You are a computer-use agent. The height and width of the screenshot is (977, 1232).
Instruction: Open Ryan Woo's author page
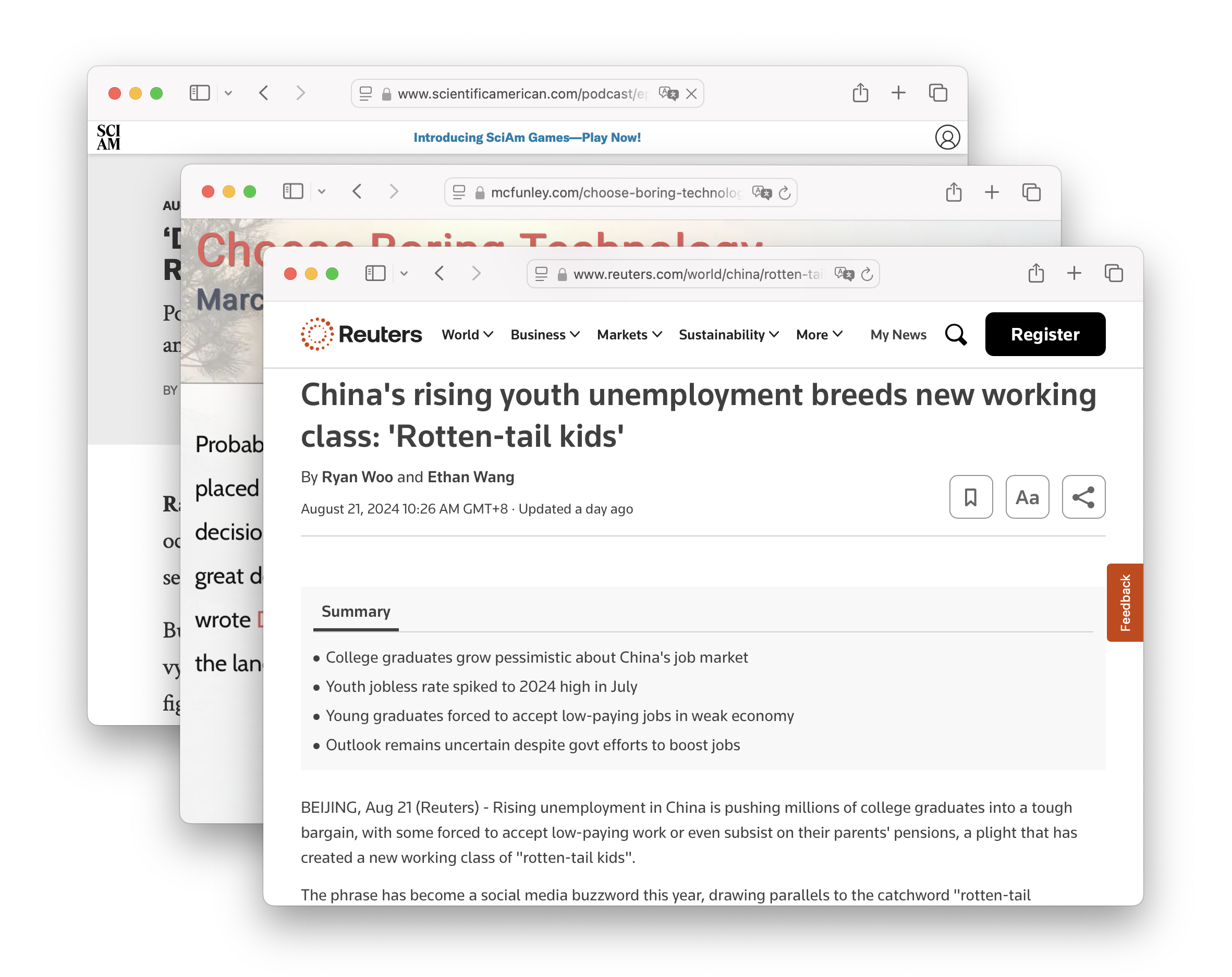click(x=357, y=477)
